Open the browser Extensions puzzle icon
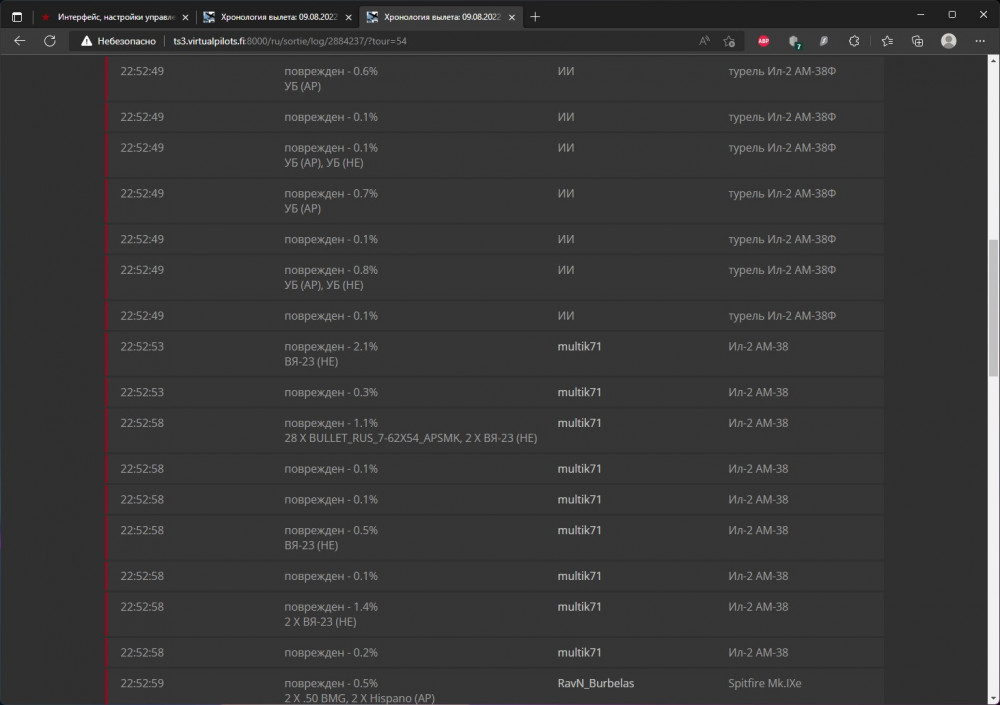The width and height of the screenshot is (1000, 705). point(854,41)
